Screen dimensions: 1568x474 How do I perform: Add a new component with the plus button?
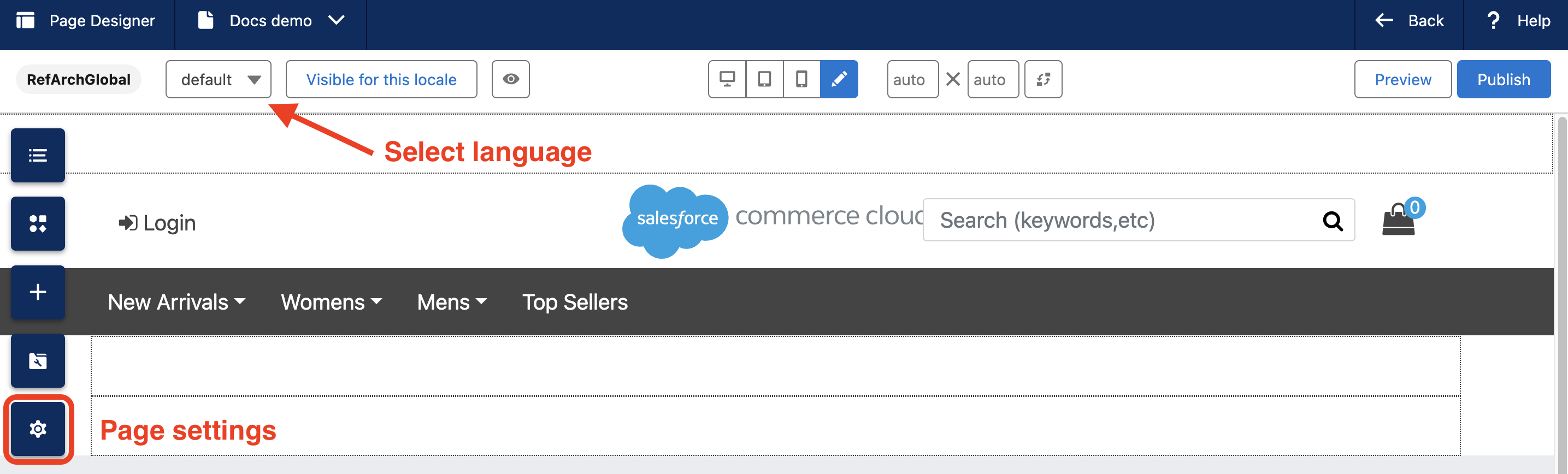tap(38, 292)
